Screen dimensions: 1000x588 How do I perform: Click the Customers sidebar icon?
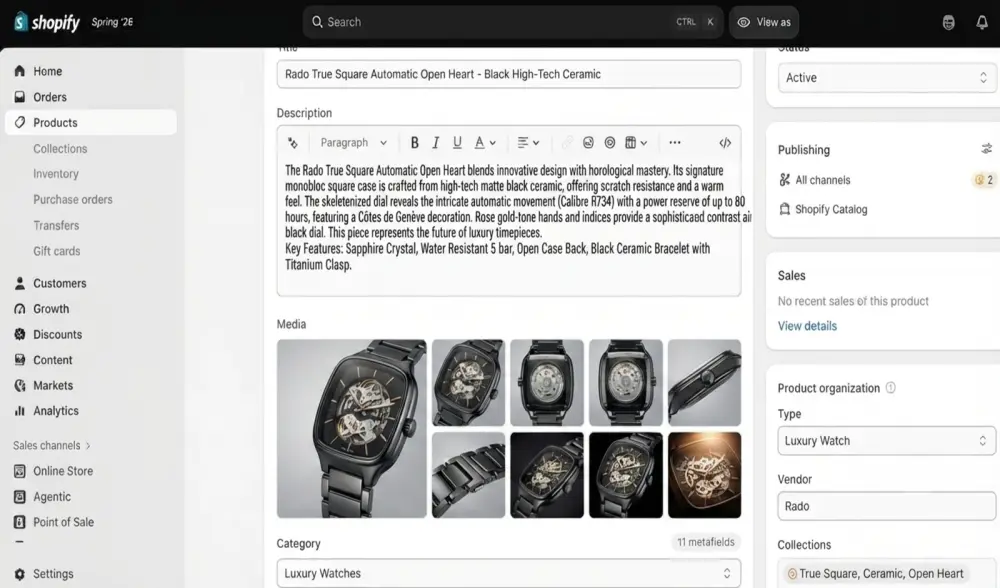pyautogui.click(x=20, y=283)
